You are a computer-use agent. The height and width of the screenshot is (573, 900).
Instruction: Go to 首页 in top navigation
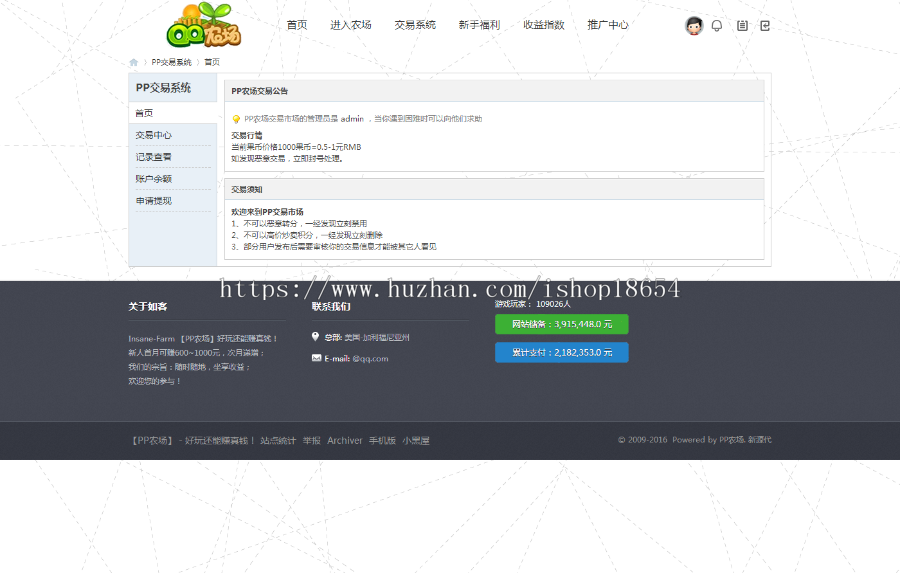point(297,25)
